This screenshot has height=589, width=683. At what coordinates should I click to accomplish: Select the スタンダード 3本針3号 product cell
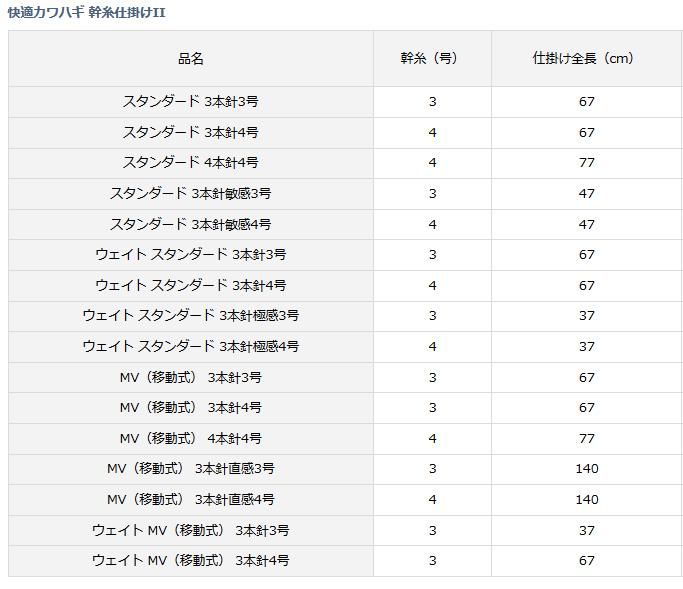tap(191, 102)
